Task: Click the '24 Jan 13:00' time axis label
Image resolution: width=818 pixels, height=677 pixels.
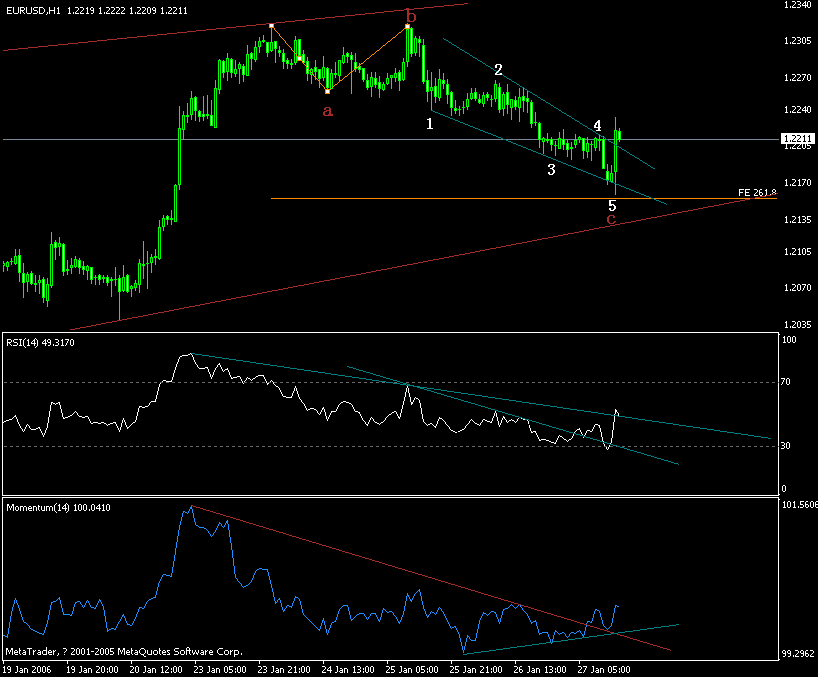Action: point(348,670)
